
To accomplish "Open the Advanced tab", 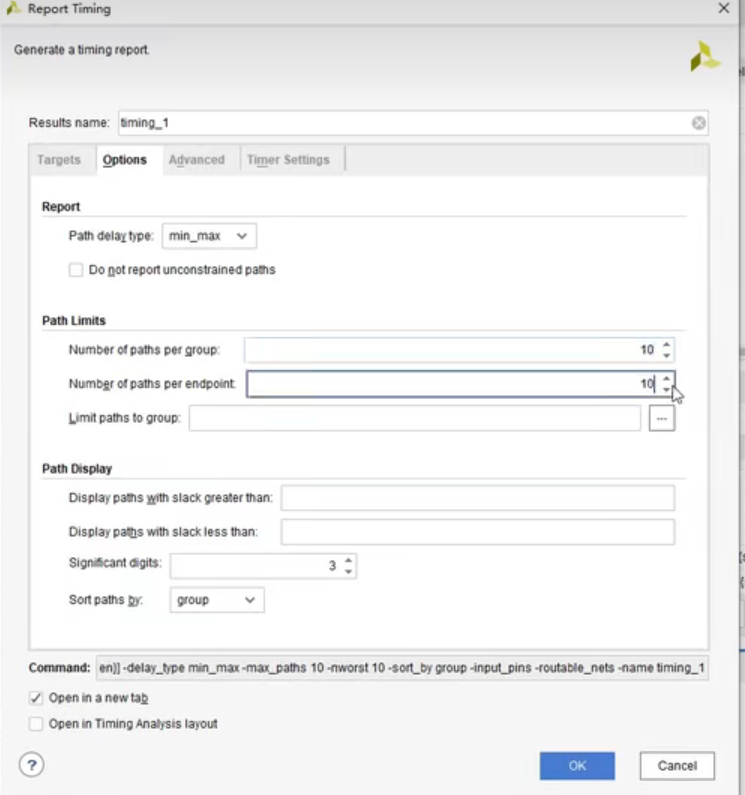I will click(196, 160).
